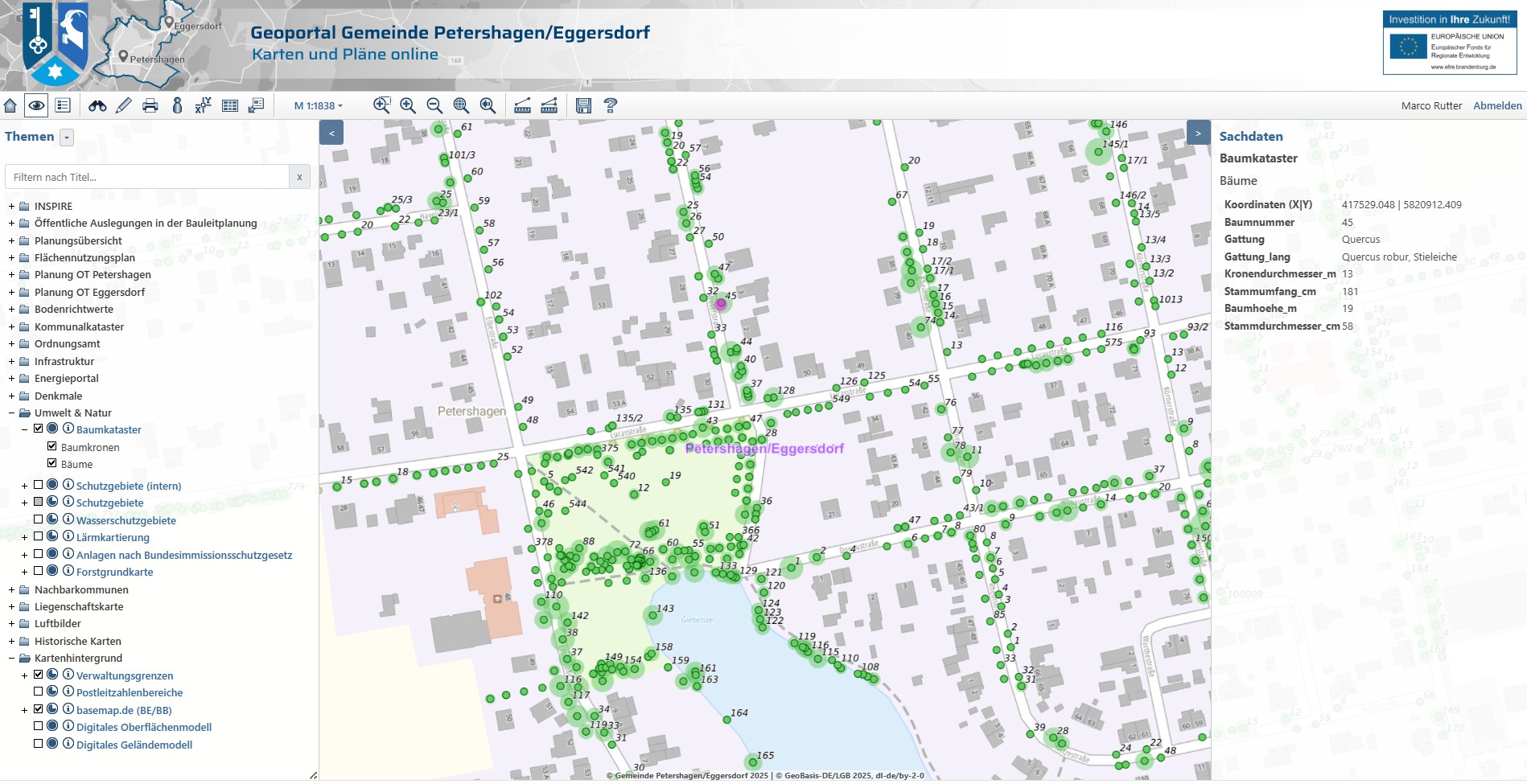1527x784 pixels.
Task: Expand the Luftbilder folder
Action: [12, 624]
